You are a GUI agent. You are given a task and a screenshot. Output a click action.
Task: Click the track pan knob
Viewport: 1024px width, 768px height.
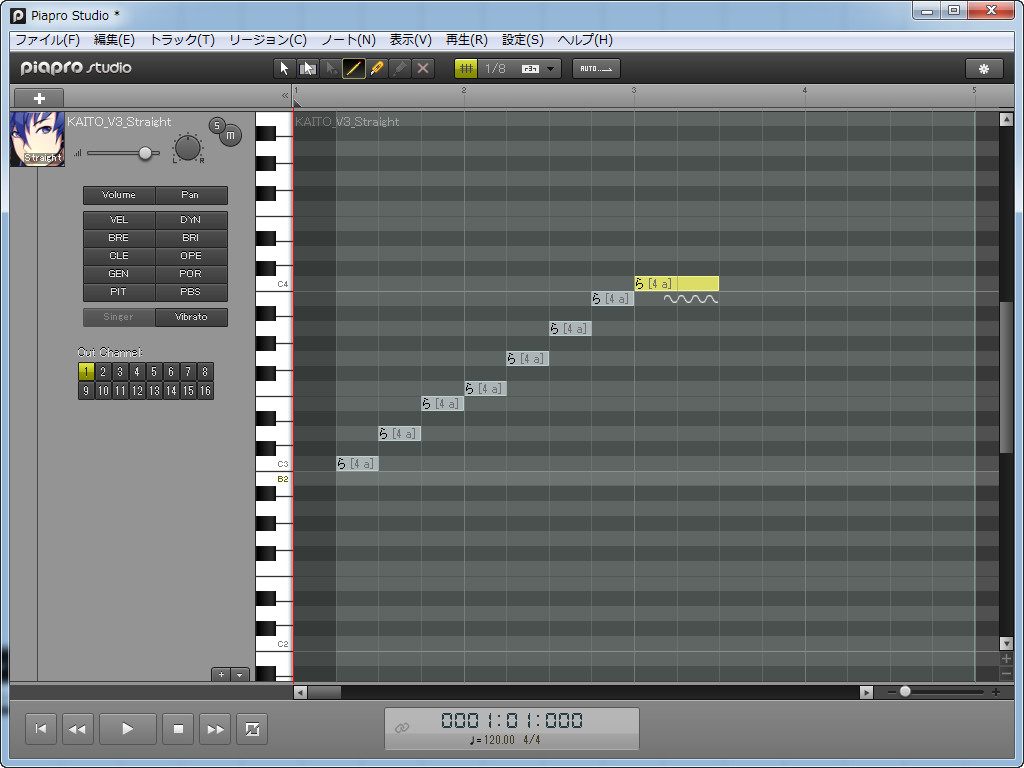point(188,148)
